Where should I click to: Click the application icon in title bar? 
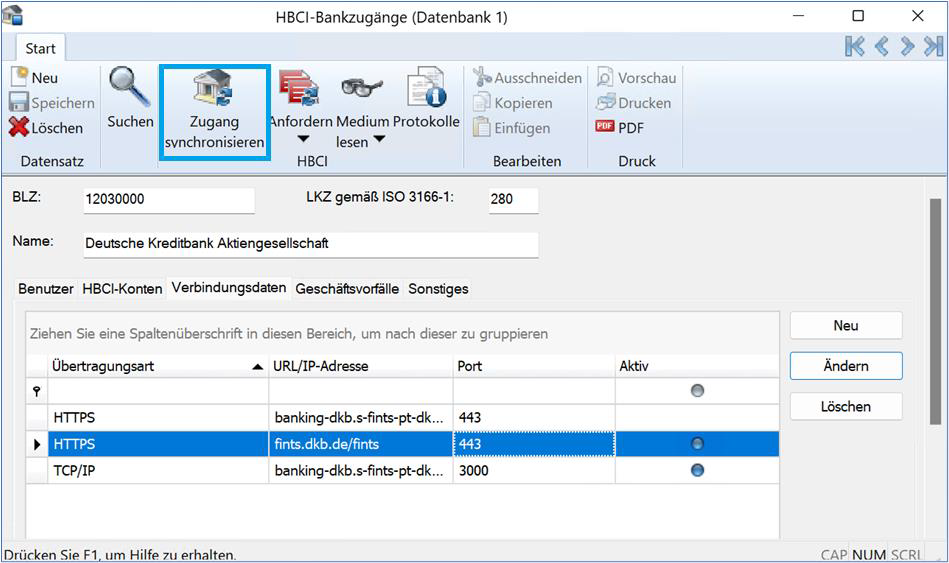pos(13,15)
